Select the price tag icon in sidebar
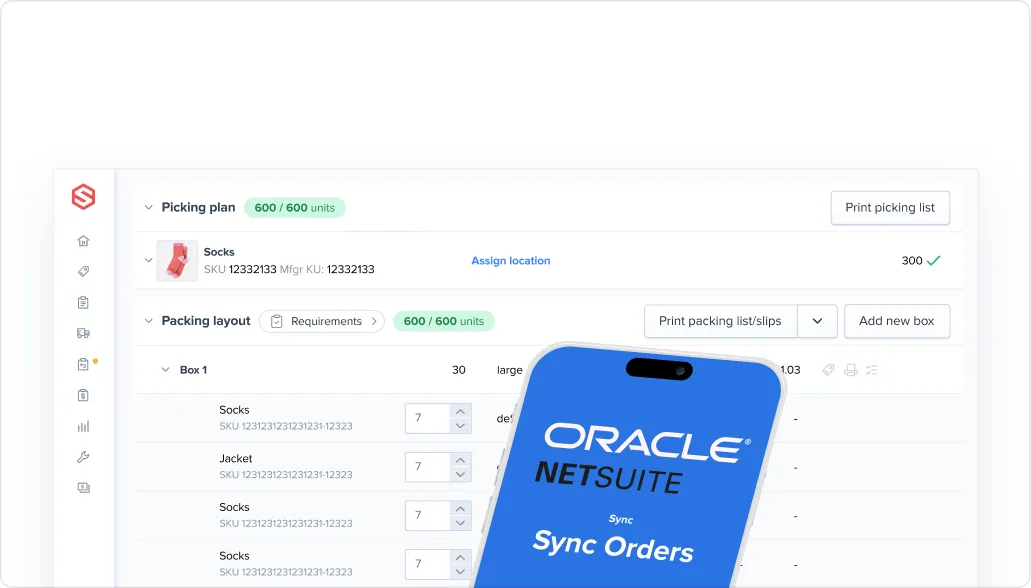 [83, 271]
